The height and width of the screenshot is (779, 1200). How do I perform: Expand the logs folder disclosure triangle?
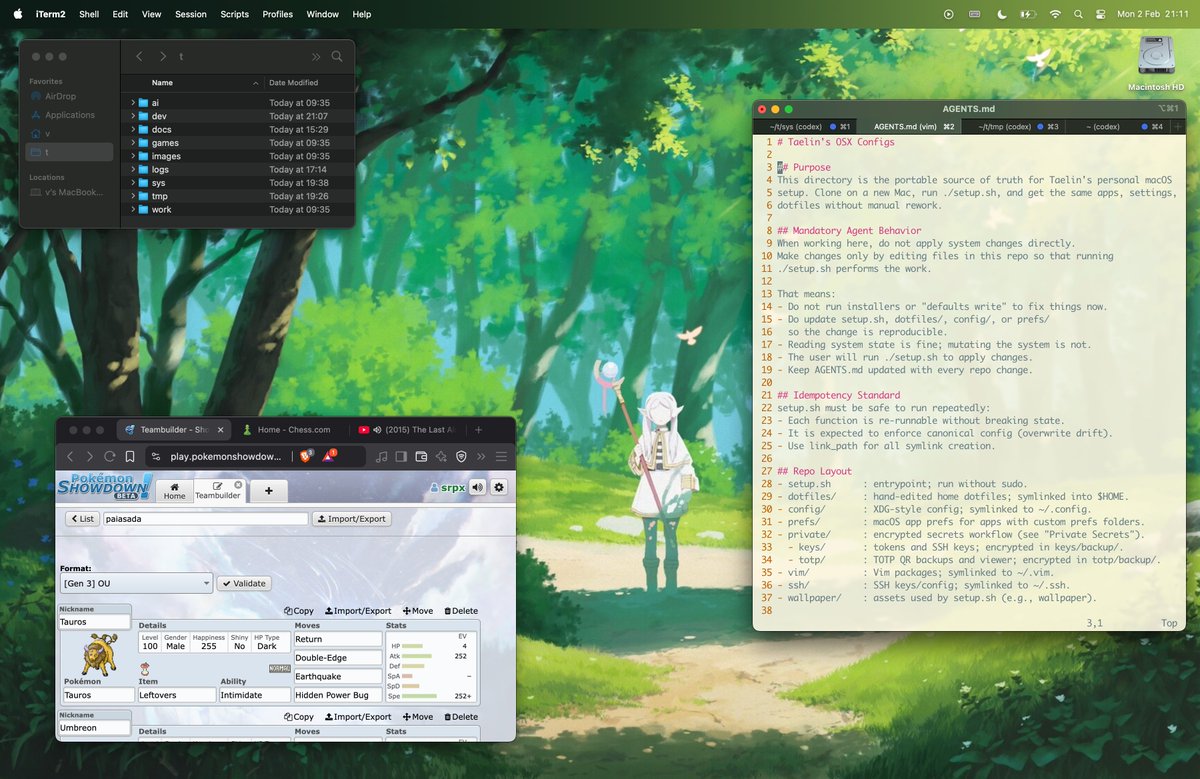point(133,170)
